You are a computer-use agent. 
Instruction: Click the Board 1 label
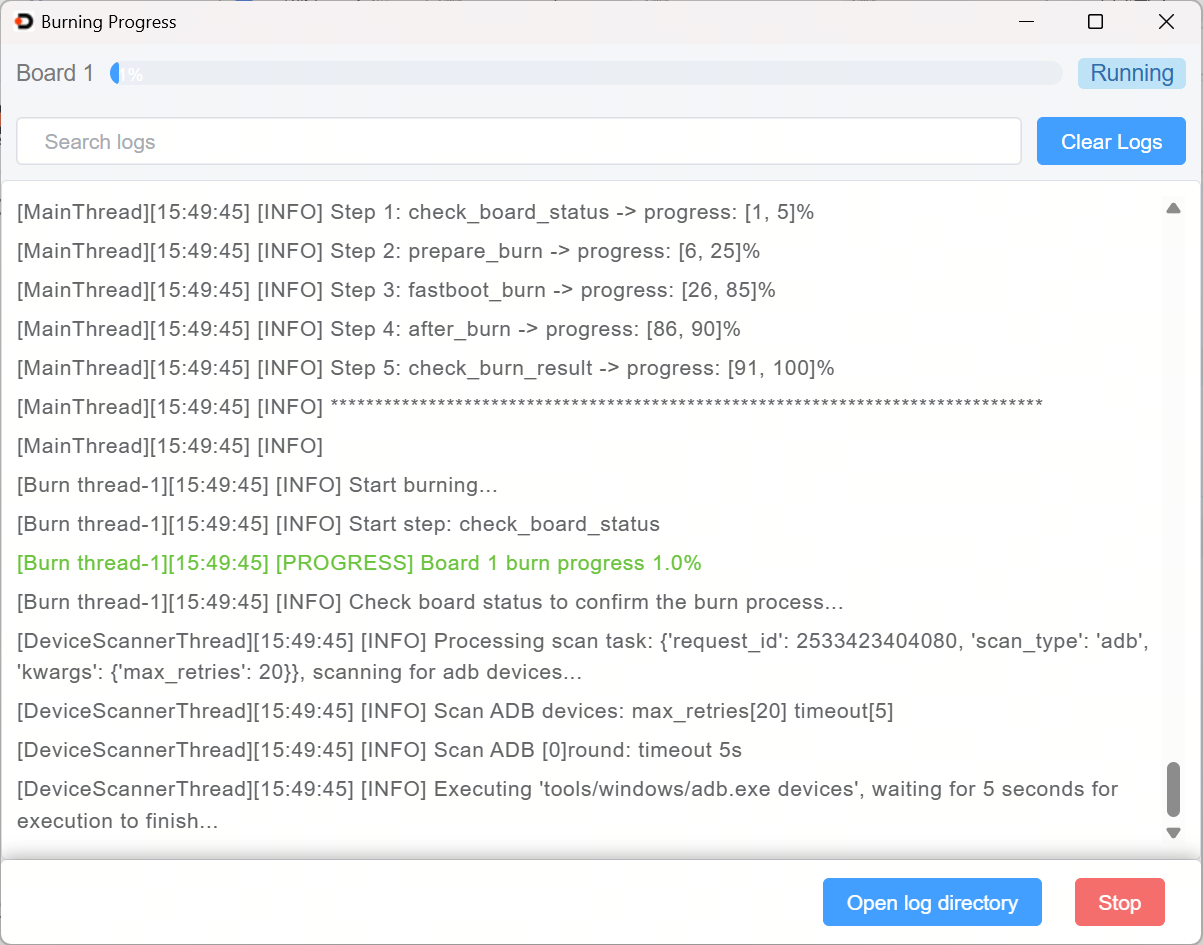pos(55,73)
